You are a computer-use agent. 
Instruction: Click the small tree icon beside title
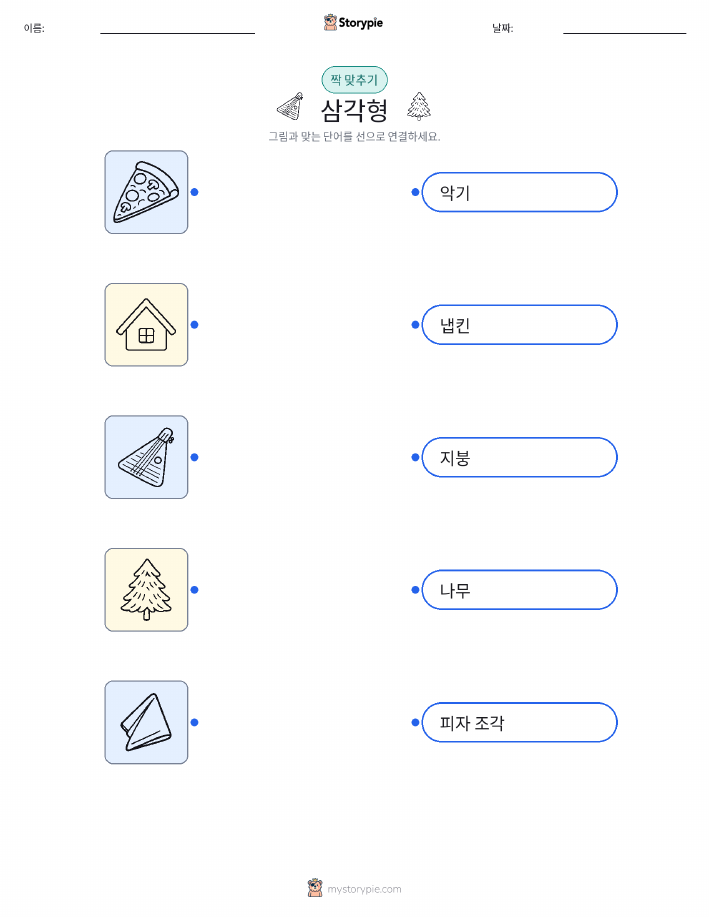click(419, 106)
